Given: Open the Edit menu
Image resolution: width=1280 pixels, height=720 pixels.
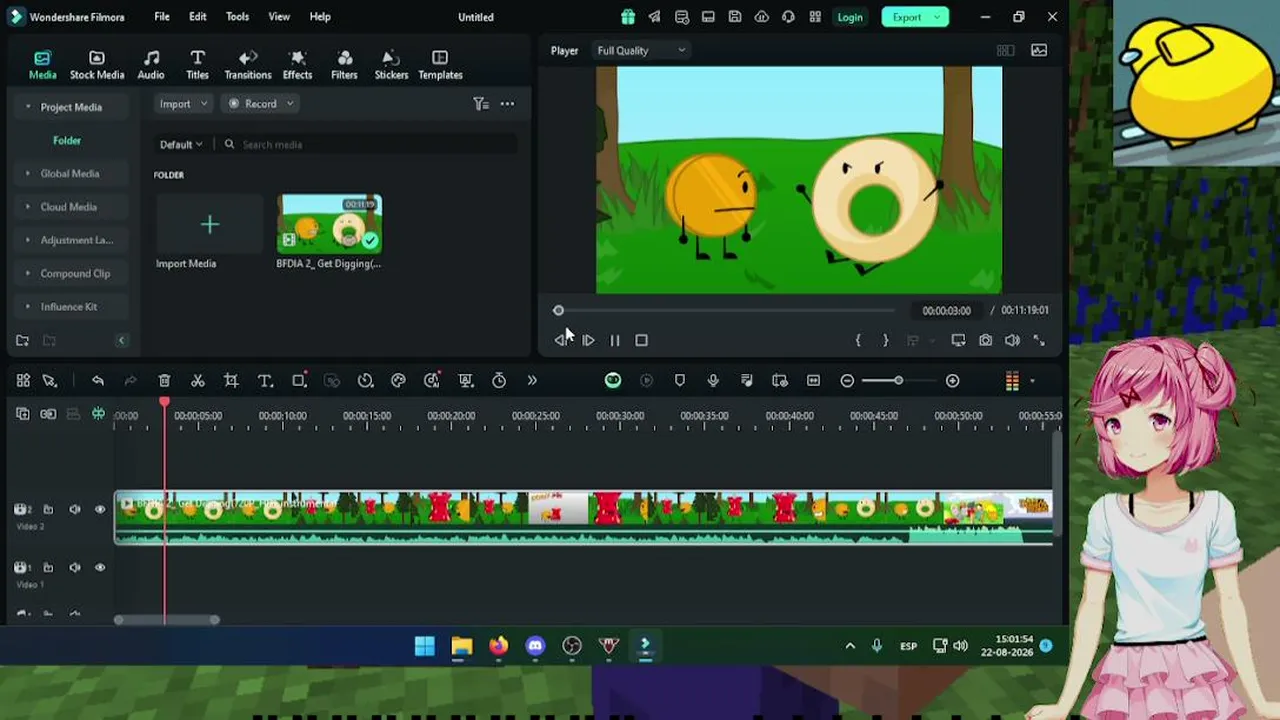Looking at the screenshot, I should [x=198, y=17].
